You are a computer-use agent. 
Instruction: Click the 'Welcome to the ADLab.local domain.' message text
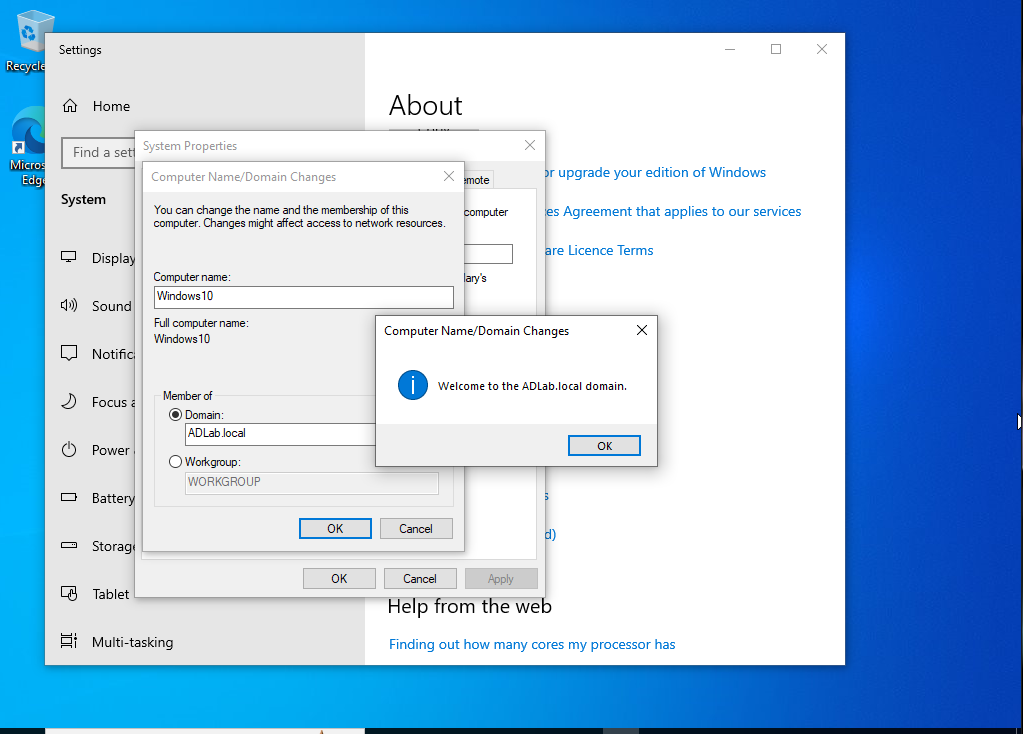click(x=532, y=386)
